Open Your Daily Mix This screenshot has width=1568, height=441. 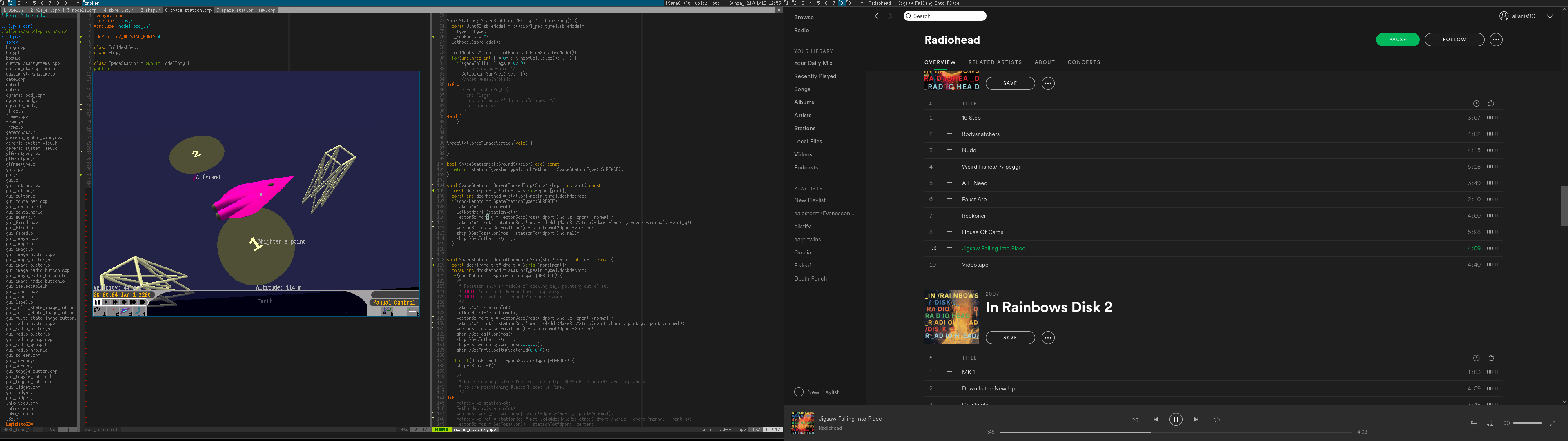(813, 63)
